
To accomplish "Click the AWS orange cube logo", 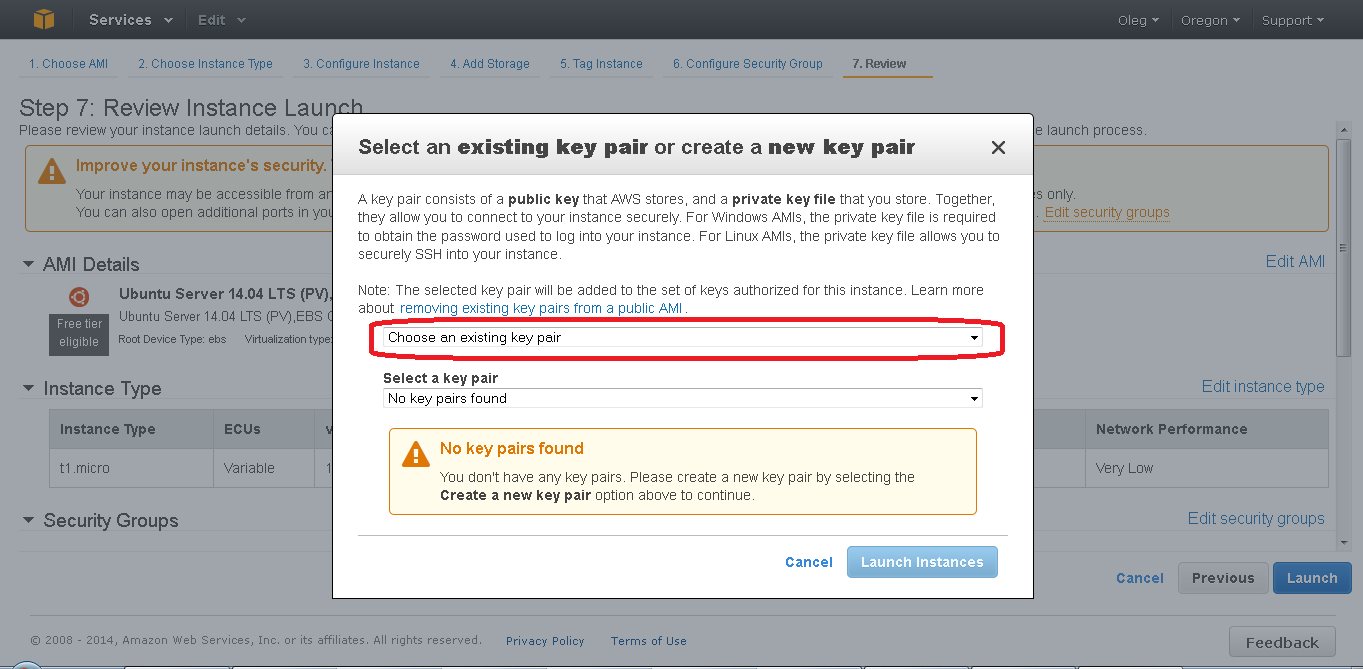I will coord(44,19).
